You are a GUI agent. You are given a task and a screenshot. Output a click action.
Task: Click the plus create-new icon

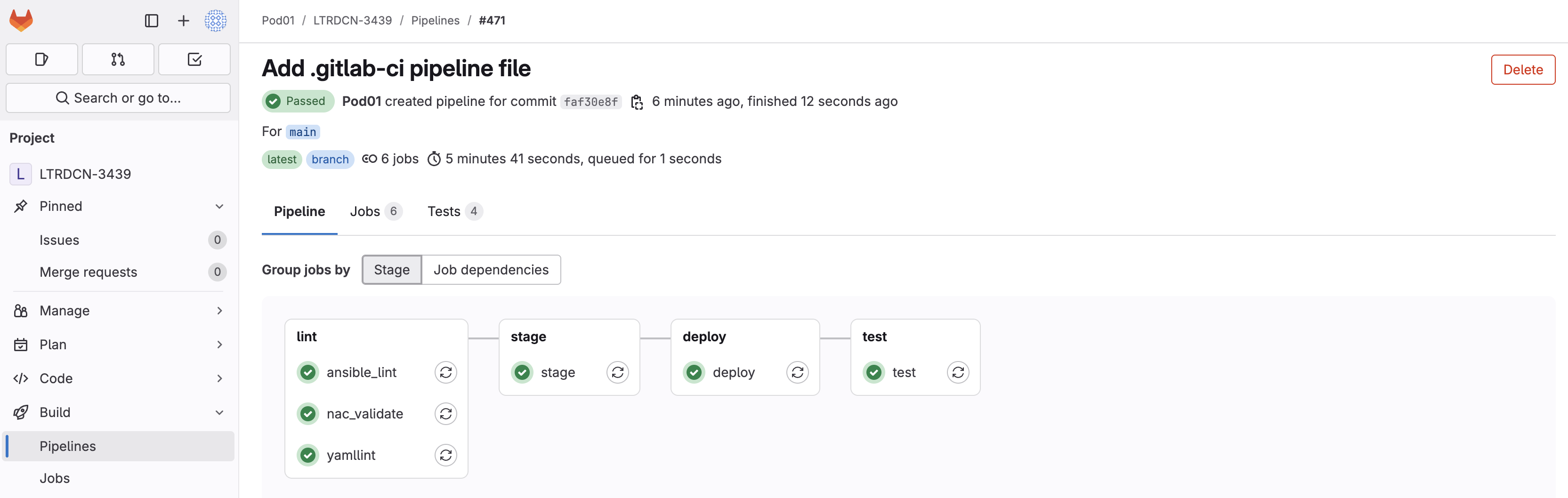(x=183, y=21)
